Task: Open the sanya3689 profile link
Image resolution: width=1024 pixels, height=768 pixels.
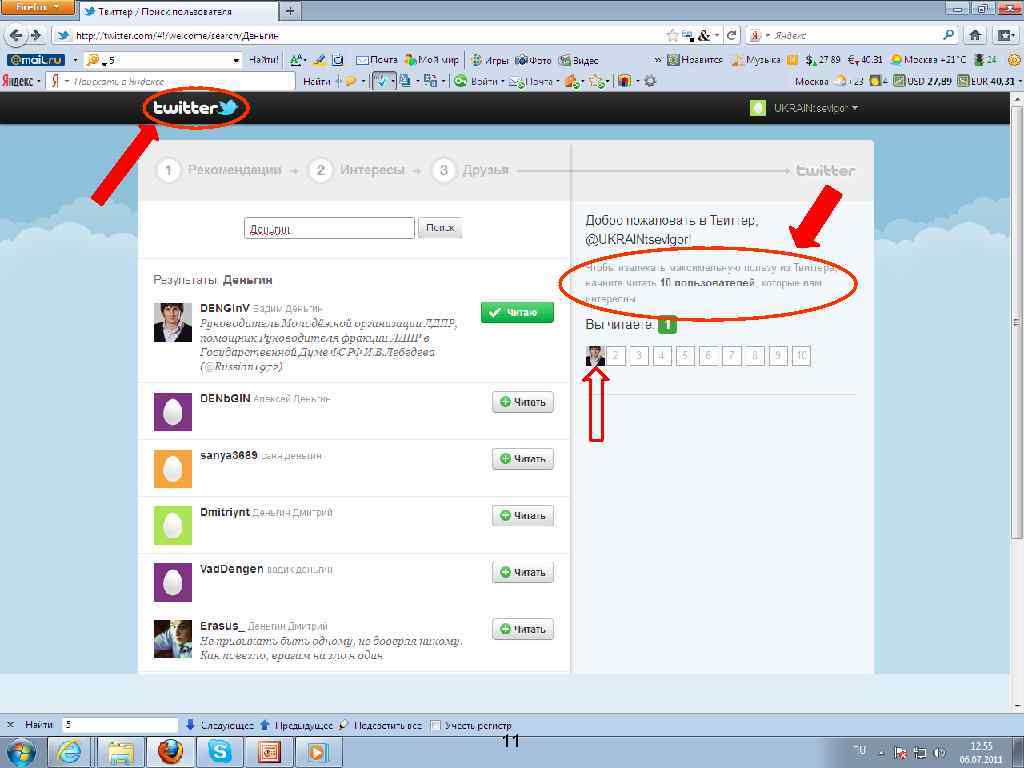Action: [x=229, y=455]
